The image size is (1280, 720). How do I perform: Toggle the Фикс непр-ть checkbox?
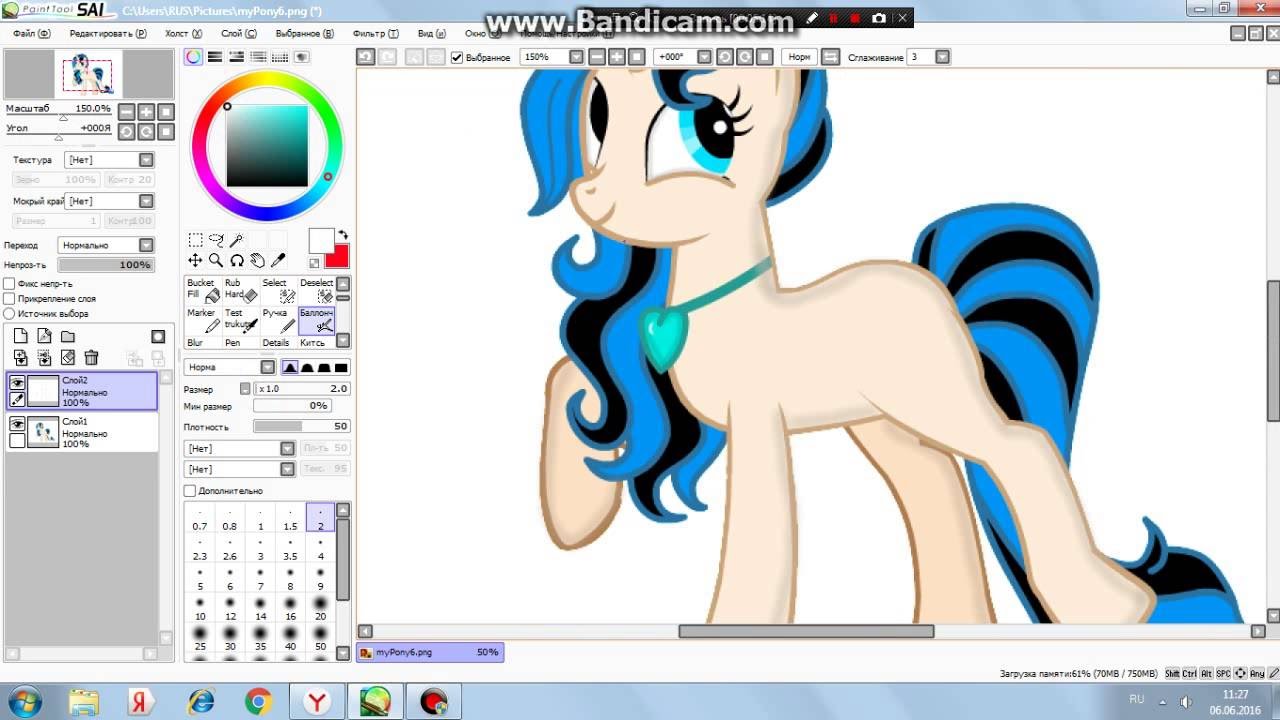coord(10,283)
